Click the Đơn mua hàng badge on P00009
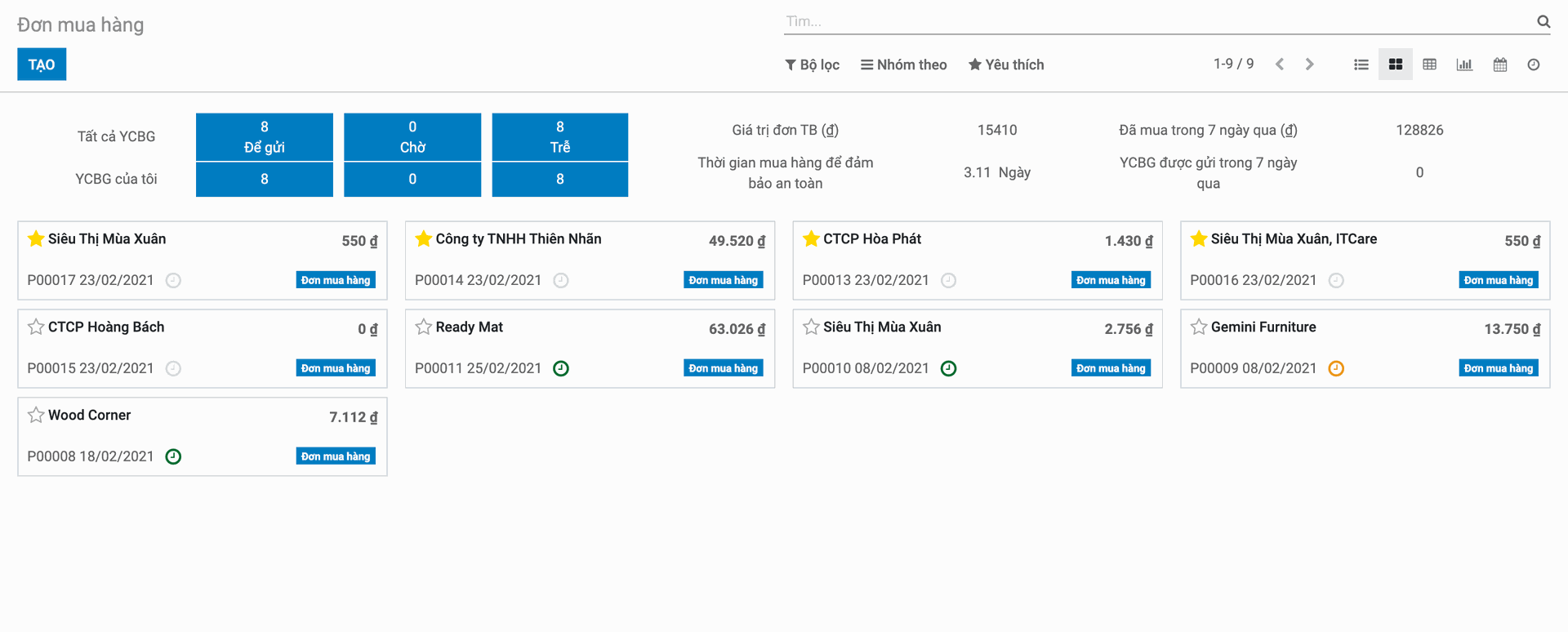Screen dimensions: 1568x632 click(x=1499, y=368)
